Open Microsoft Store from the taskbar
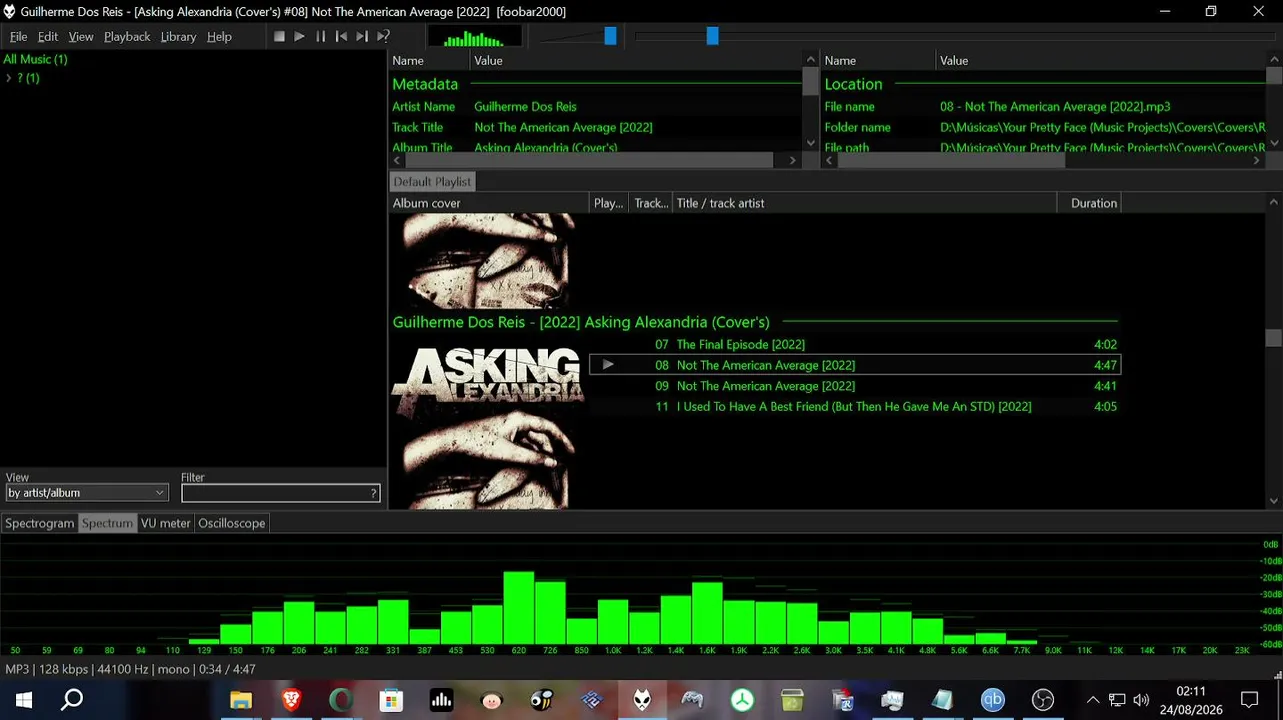This screenshot has height=720, width=1283. [x=391, y=700]
